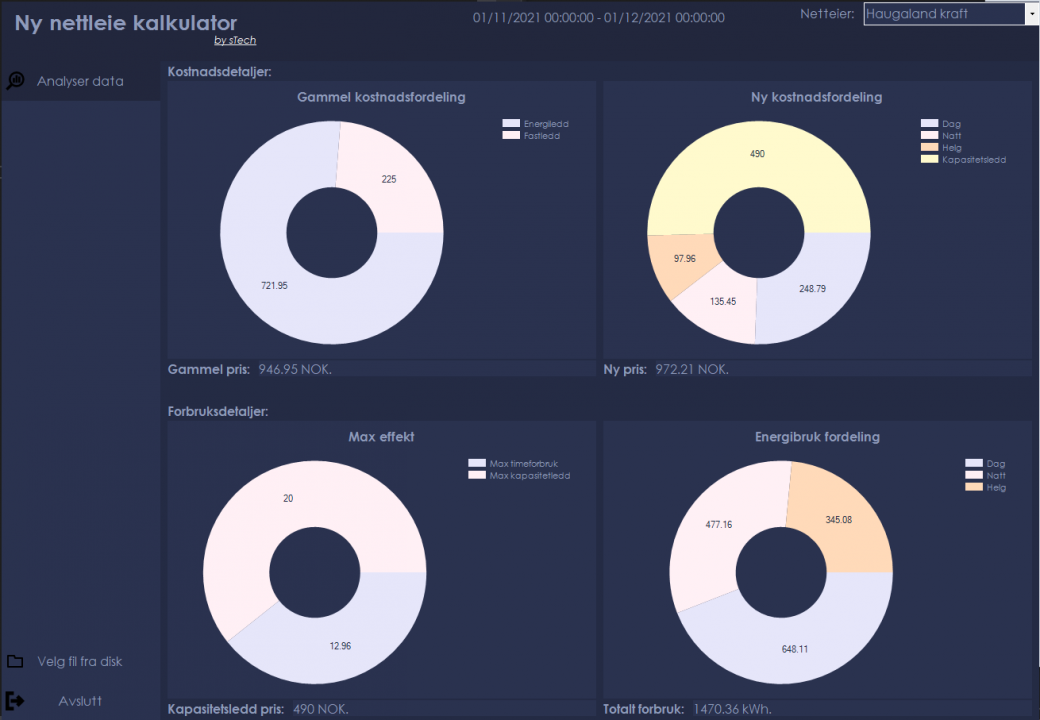Click the folder icon beside Velg fil fra disk
The height and width of the screenshot is (720, 1040).
(x=15, y=661)
